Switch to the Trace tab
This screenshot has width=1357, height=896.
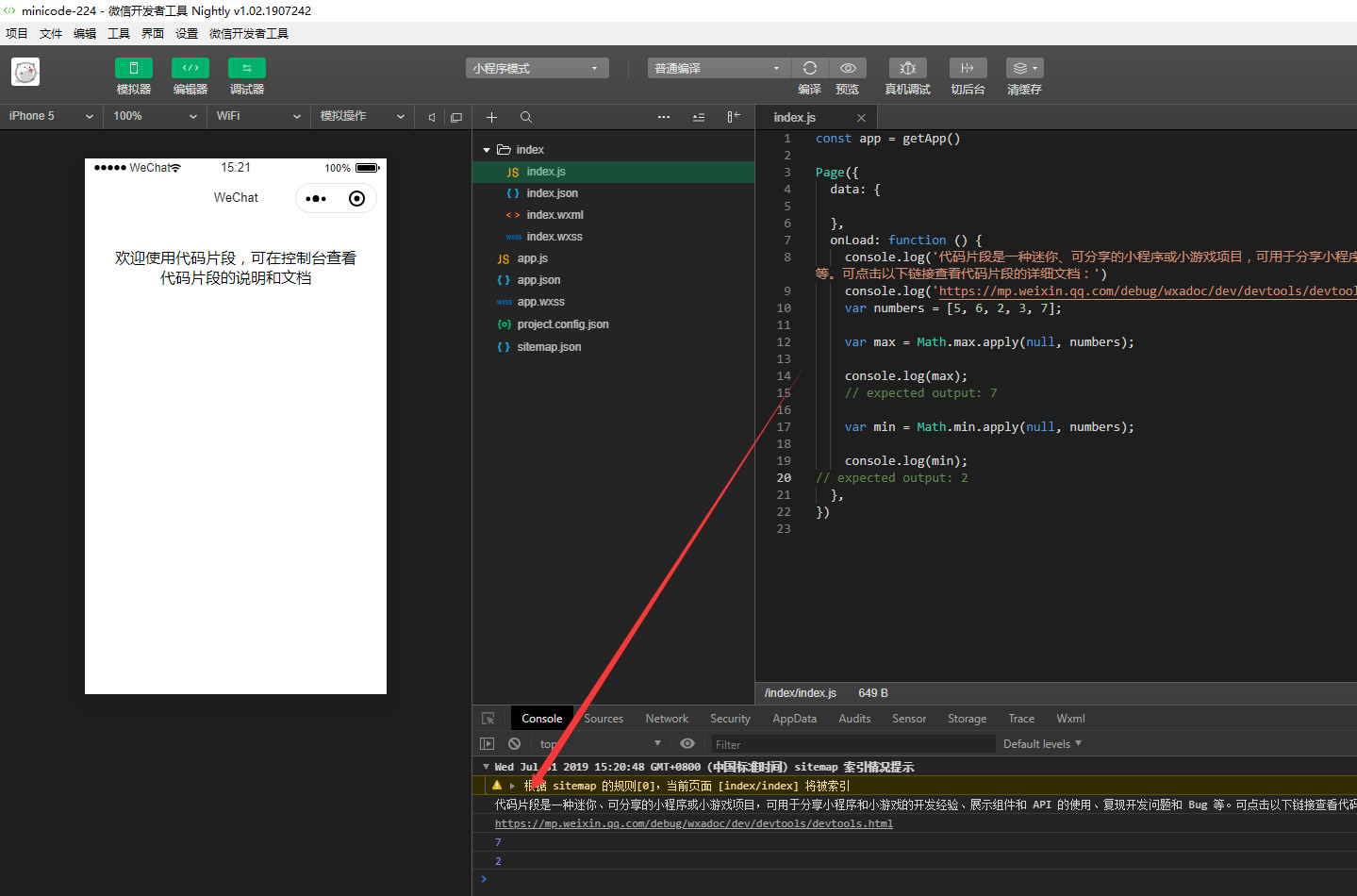coord(1021,719)
